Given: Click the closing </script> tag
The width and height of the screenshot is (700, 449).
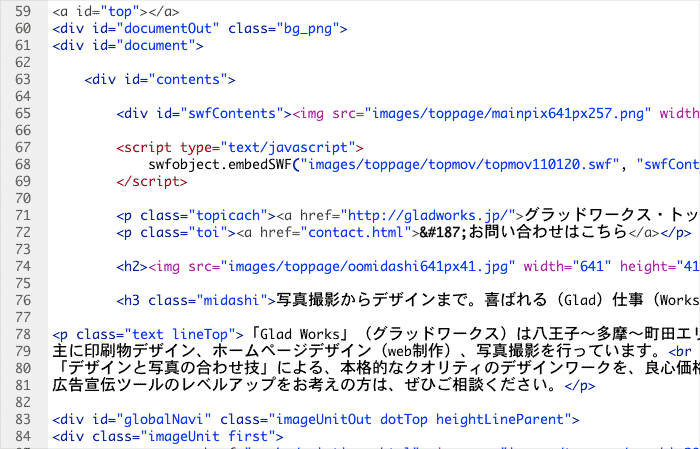Looking at the screenshot, I should (x=152, y=181).
